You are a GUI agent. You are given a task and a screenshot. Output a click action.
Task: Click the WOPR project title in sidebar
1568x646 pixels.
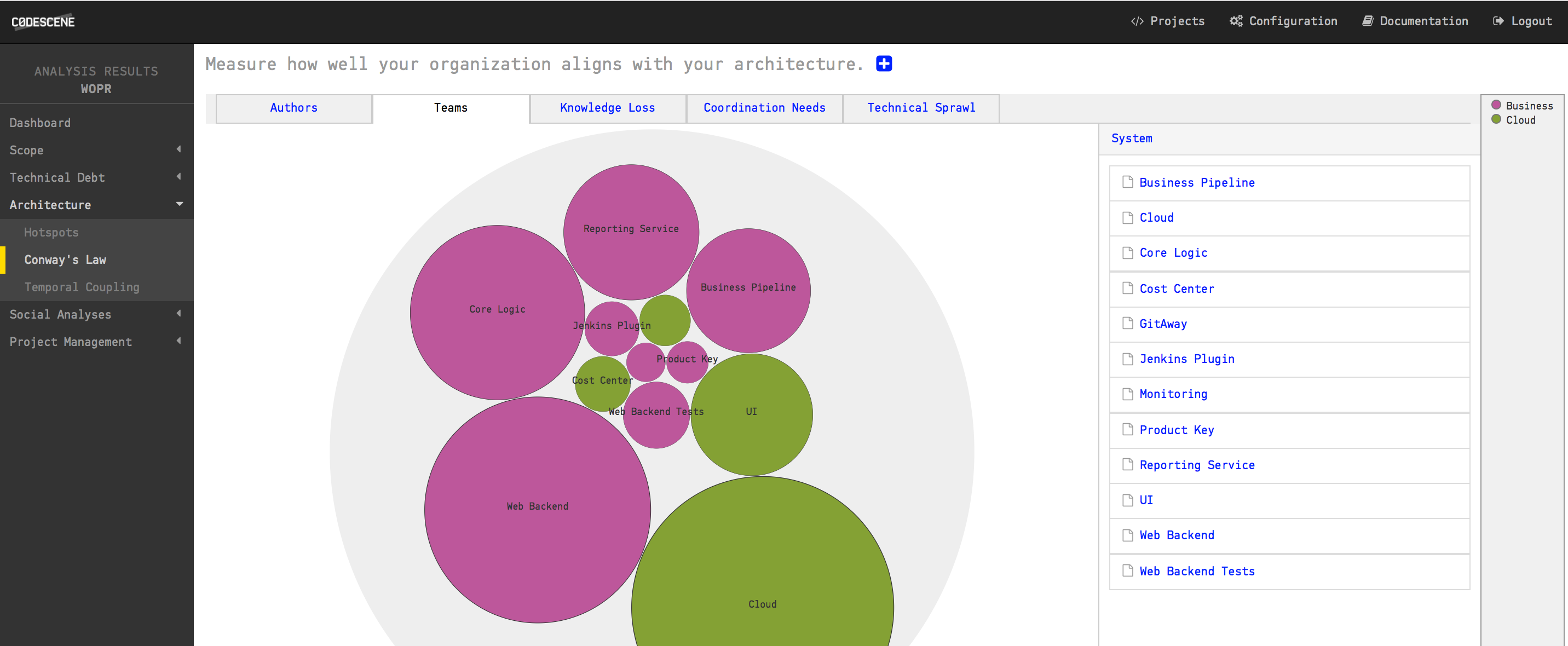tap(96, 89)
